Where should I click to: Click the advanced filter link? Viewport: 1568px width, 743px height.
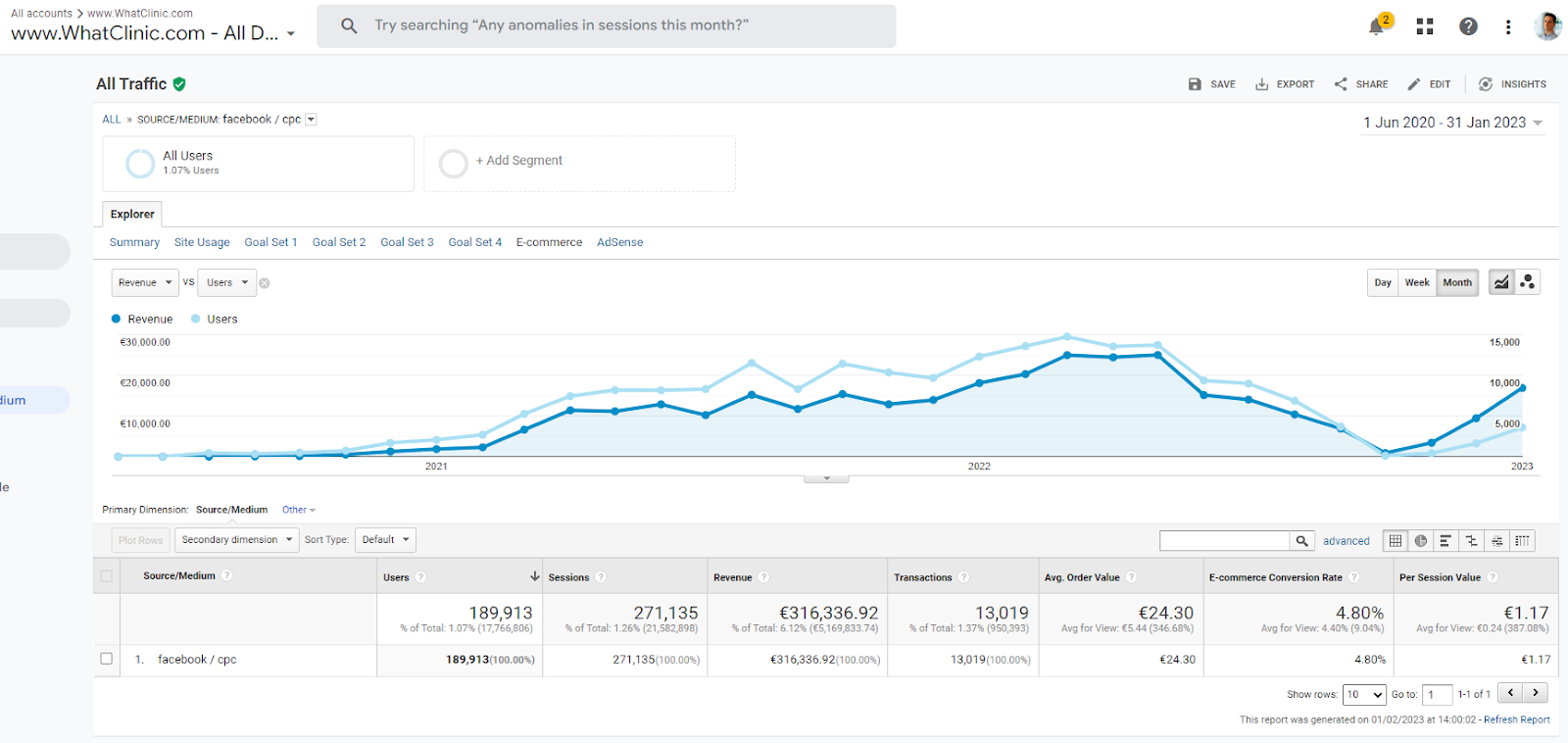[x=1347, y=541]
